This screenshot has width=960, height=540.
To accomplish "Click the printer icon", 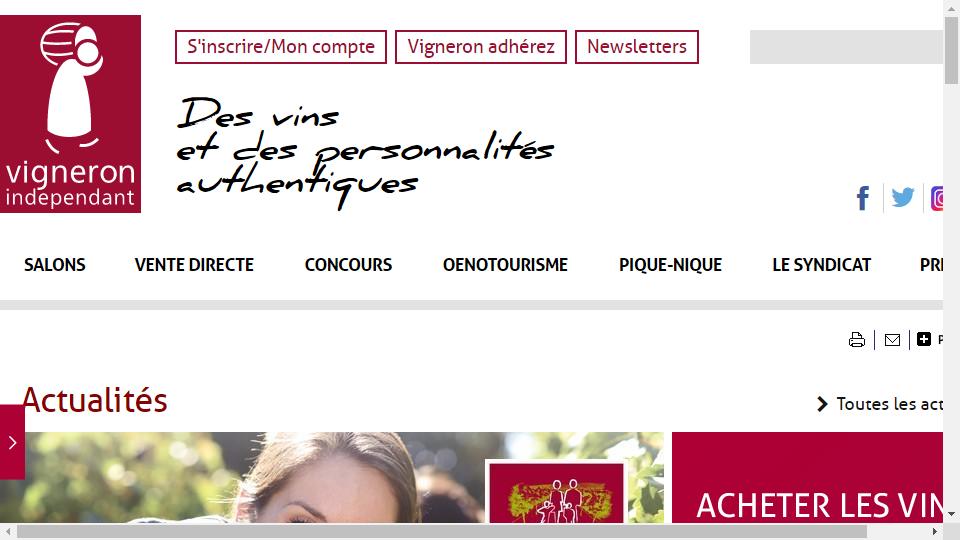I will 857,340.
